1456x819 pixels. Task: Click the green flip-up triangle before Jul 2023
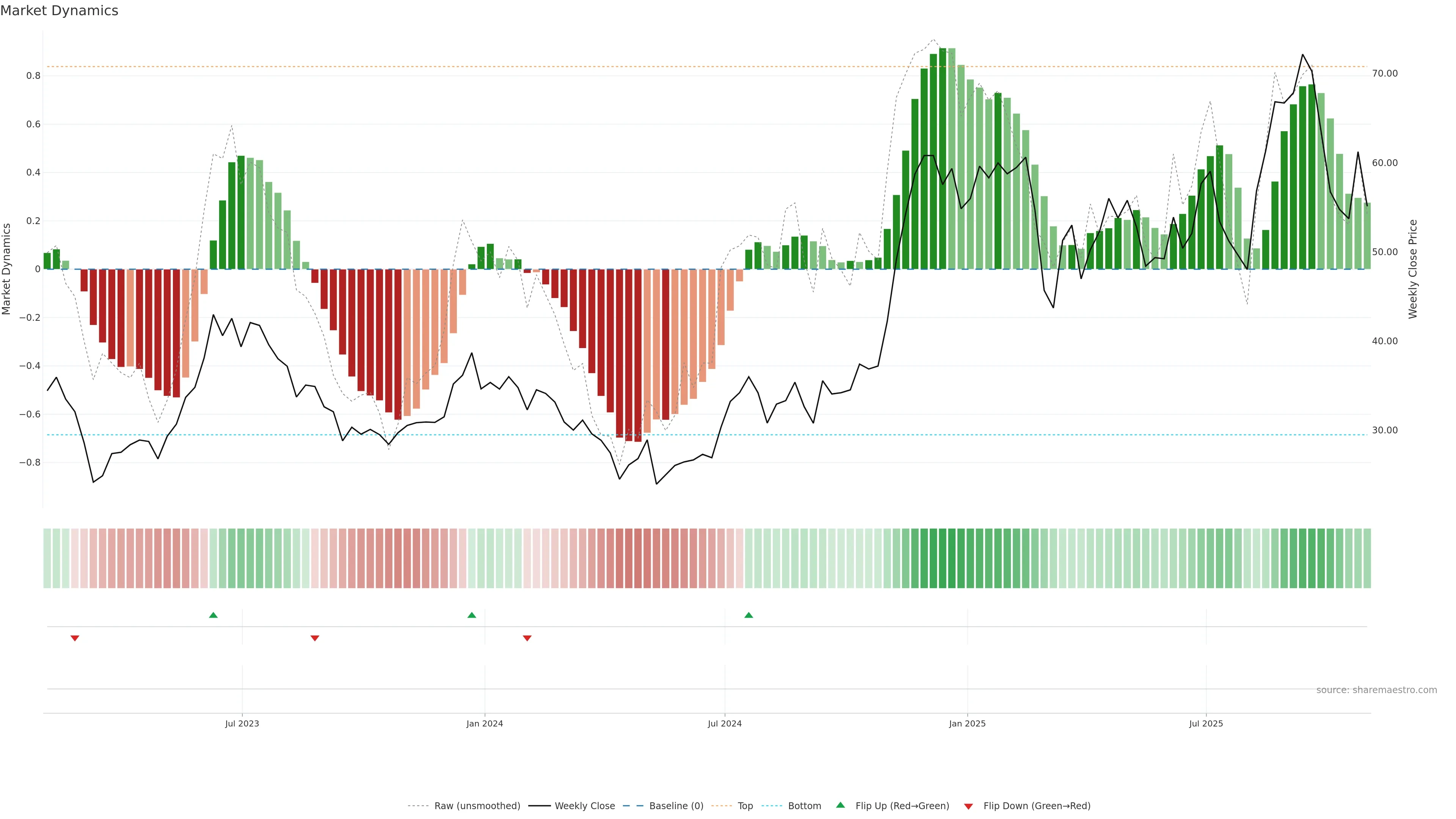[x=213, y=615]
